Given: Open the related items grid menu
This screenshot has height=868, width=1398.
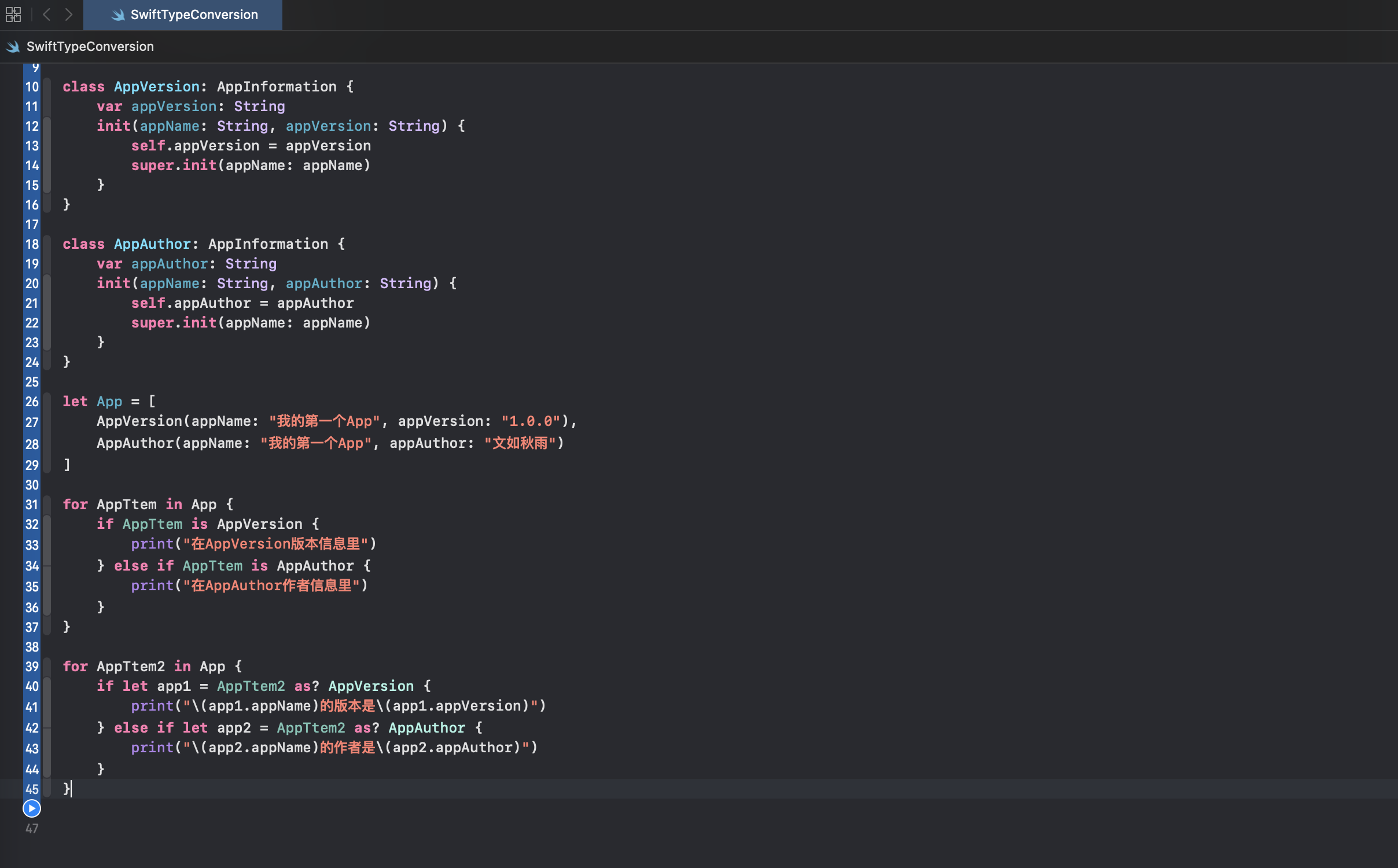Looking at the screenshot, I should pyautogui.click(x=13, y=14).
